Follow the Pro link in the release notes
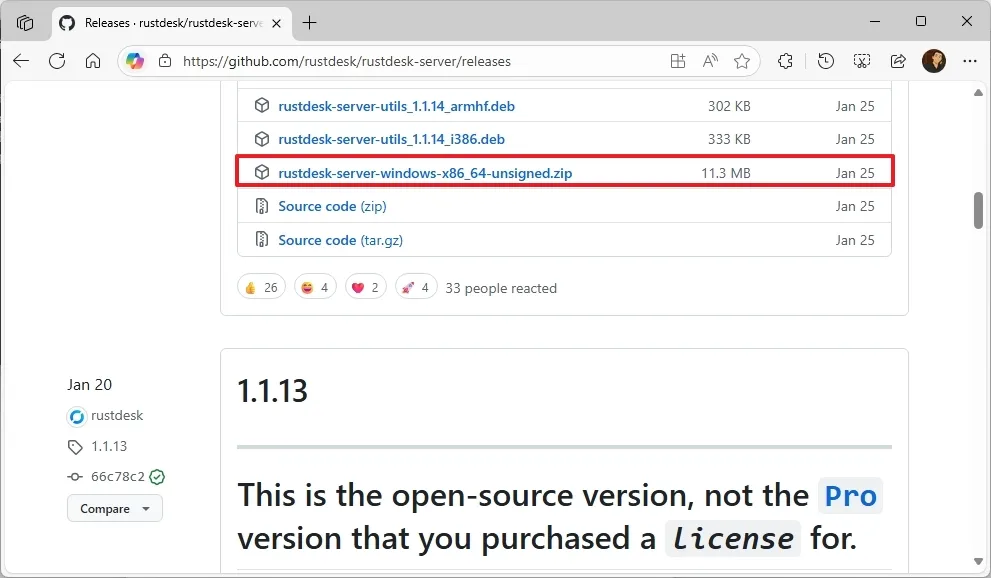This screenshot has height=578, width=991. pos(850,496)
